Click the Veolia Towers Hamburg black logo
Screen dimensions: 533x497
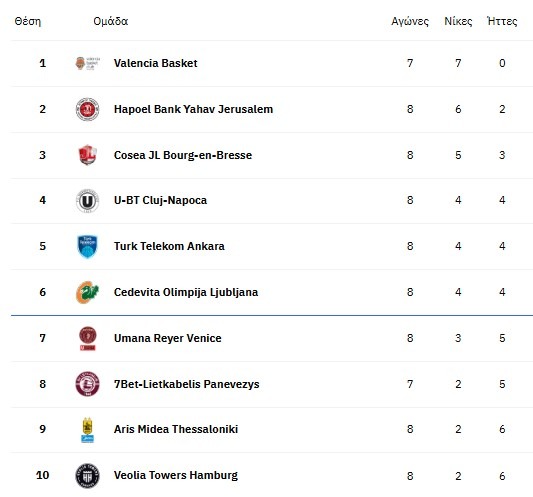(x=87, y=475)
